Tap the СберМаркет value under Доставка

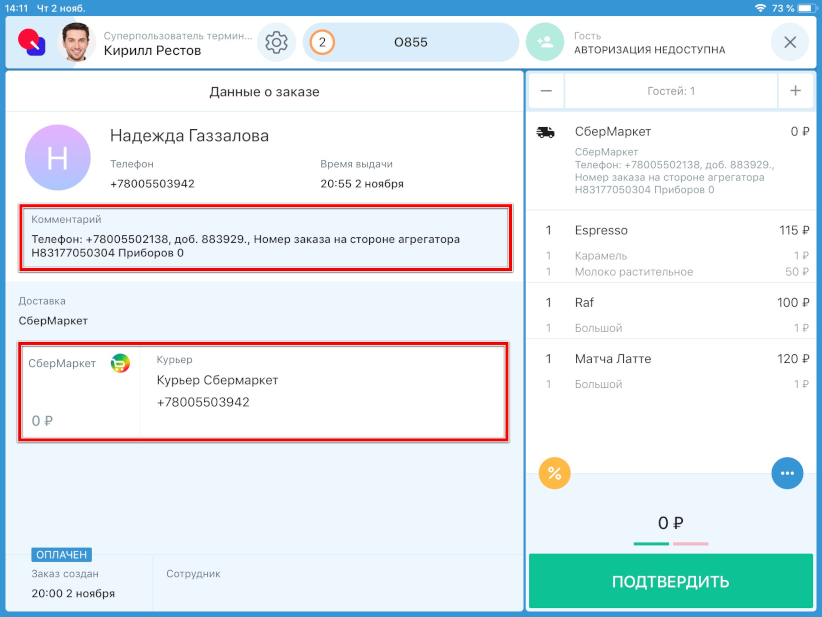(53, 321)
